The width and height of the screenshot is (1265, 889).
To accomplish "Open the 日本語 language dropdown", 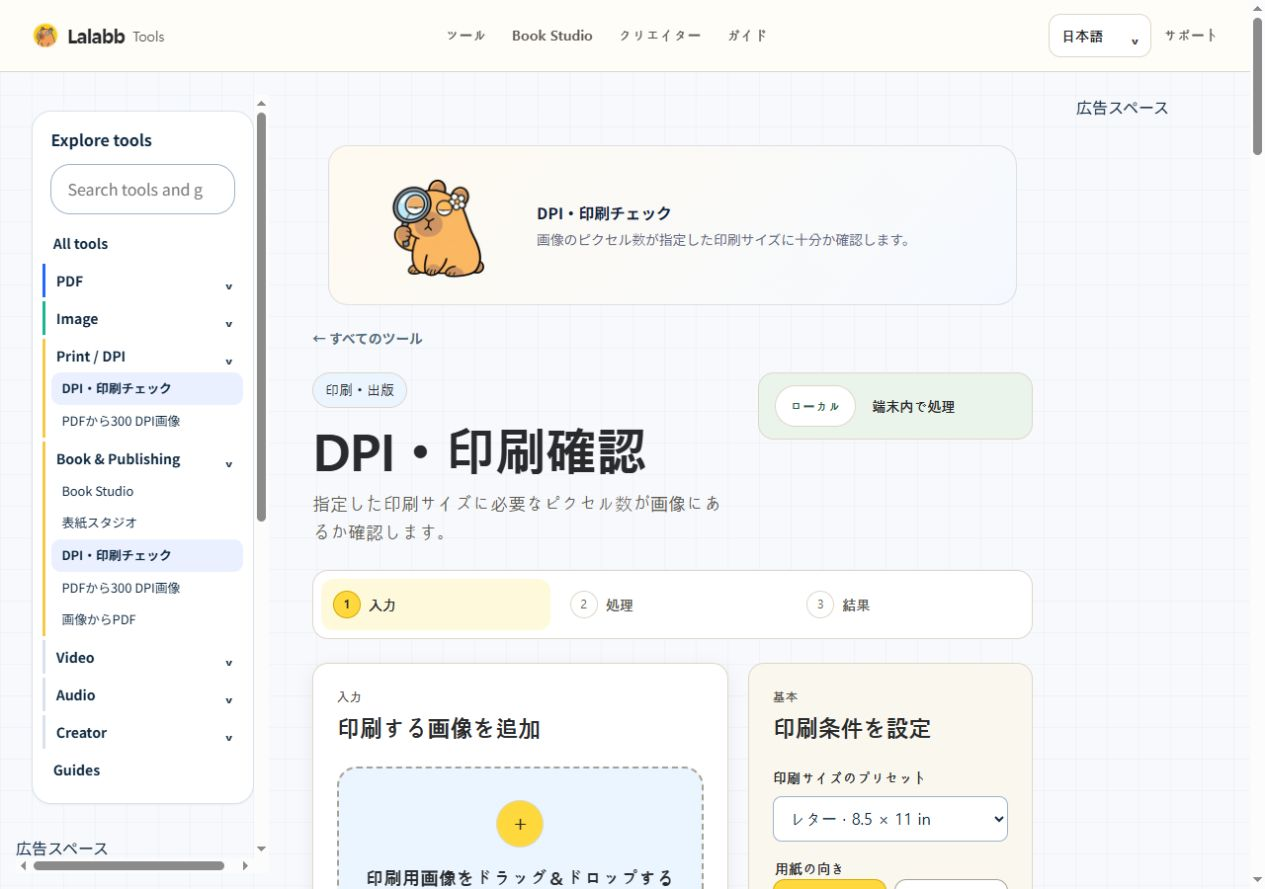I will point(1100,36).
